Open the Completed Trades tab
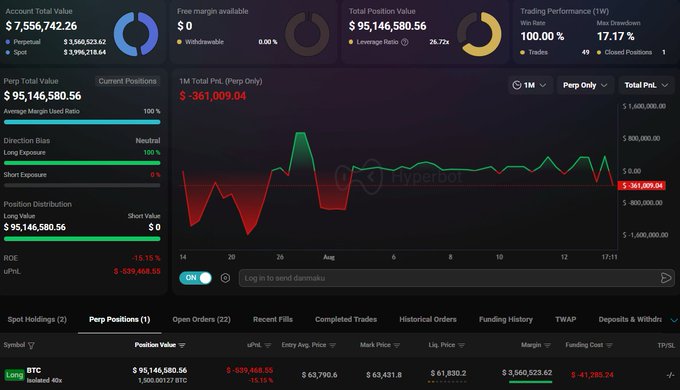This screenshot has width=680, height=390. tap(346, 319)
